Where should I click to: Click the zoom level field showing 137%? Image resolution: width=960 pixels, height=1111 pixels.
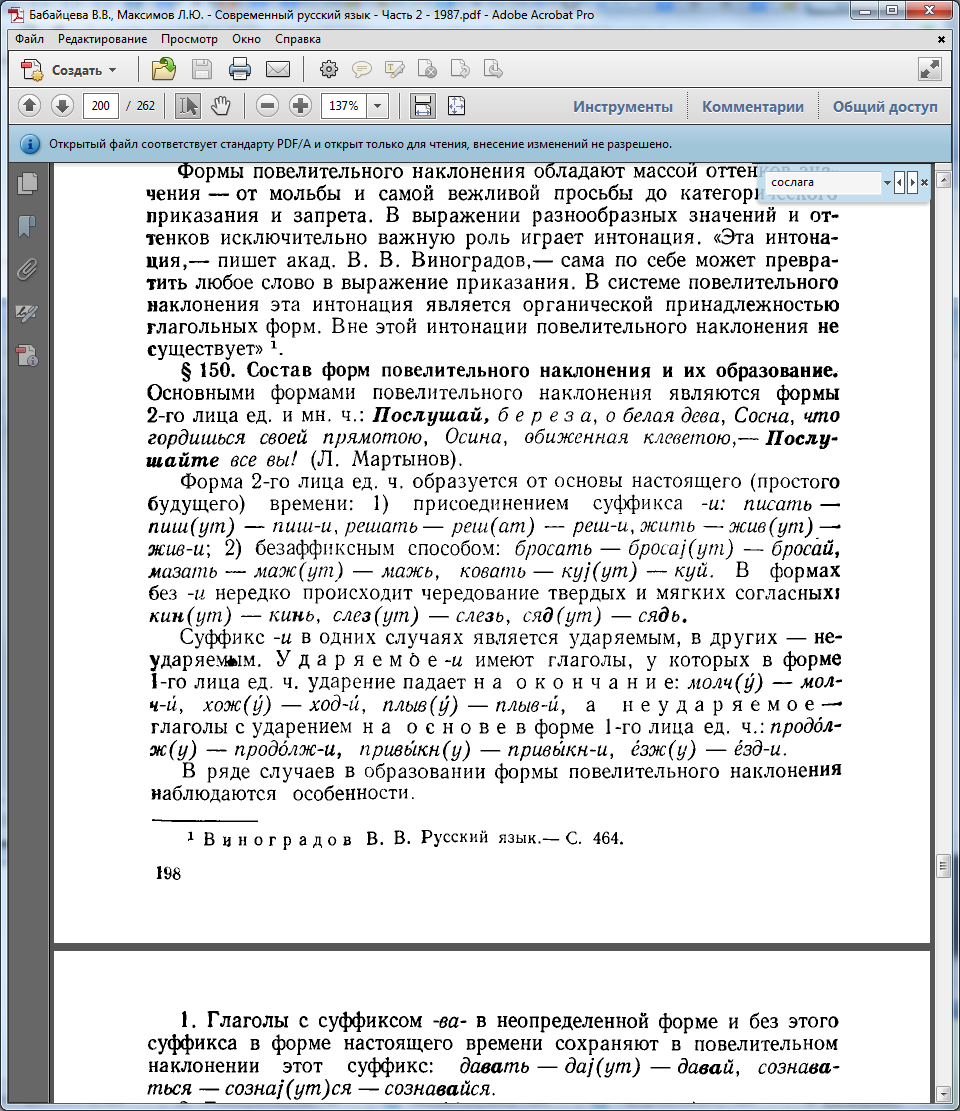(x=344, y=106)
